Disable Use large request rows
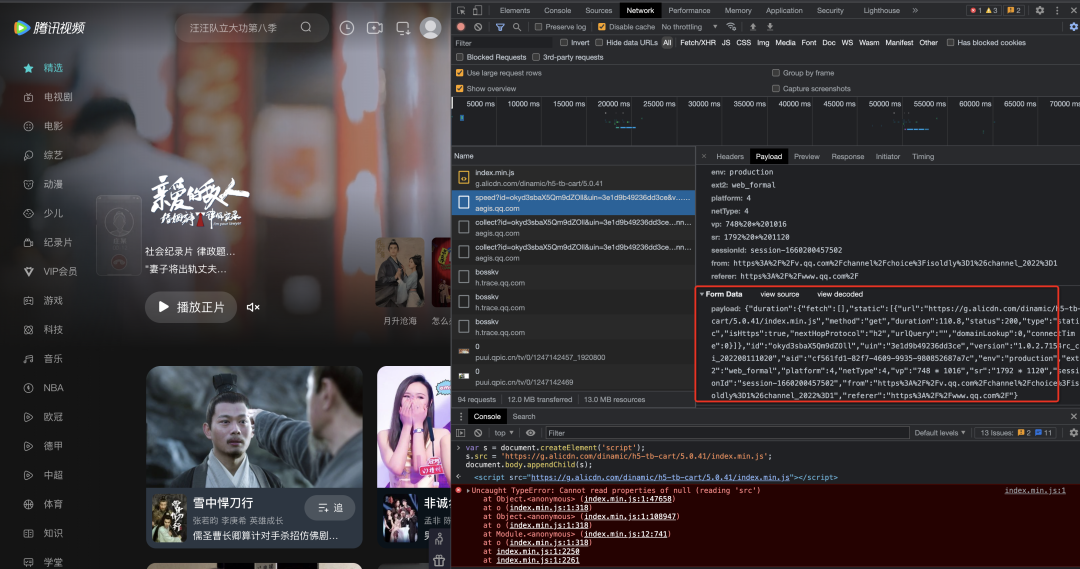This screenshot has height=569, width=1080. point(459,73)
